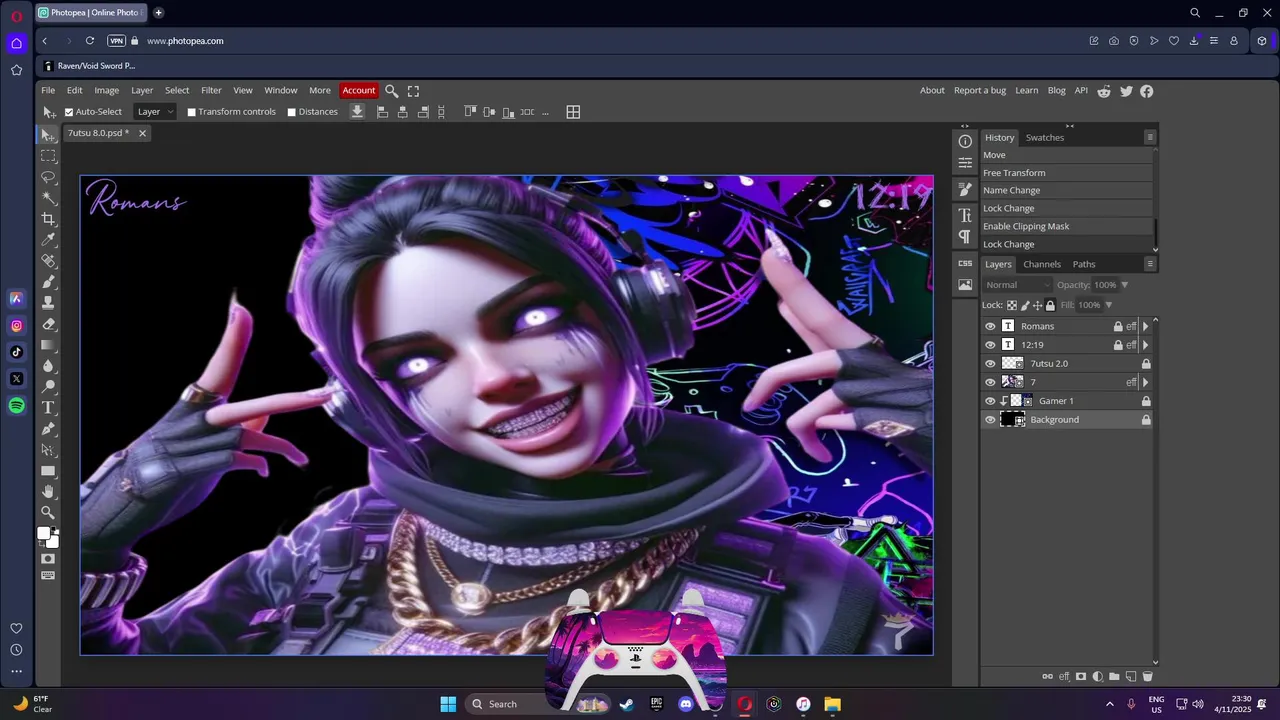Hide the Background layer
Viewport: 1280px width, 720px height.
point(990,420)
